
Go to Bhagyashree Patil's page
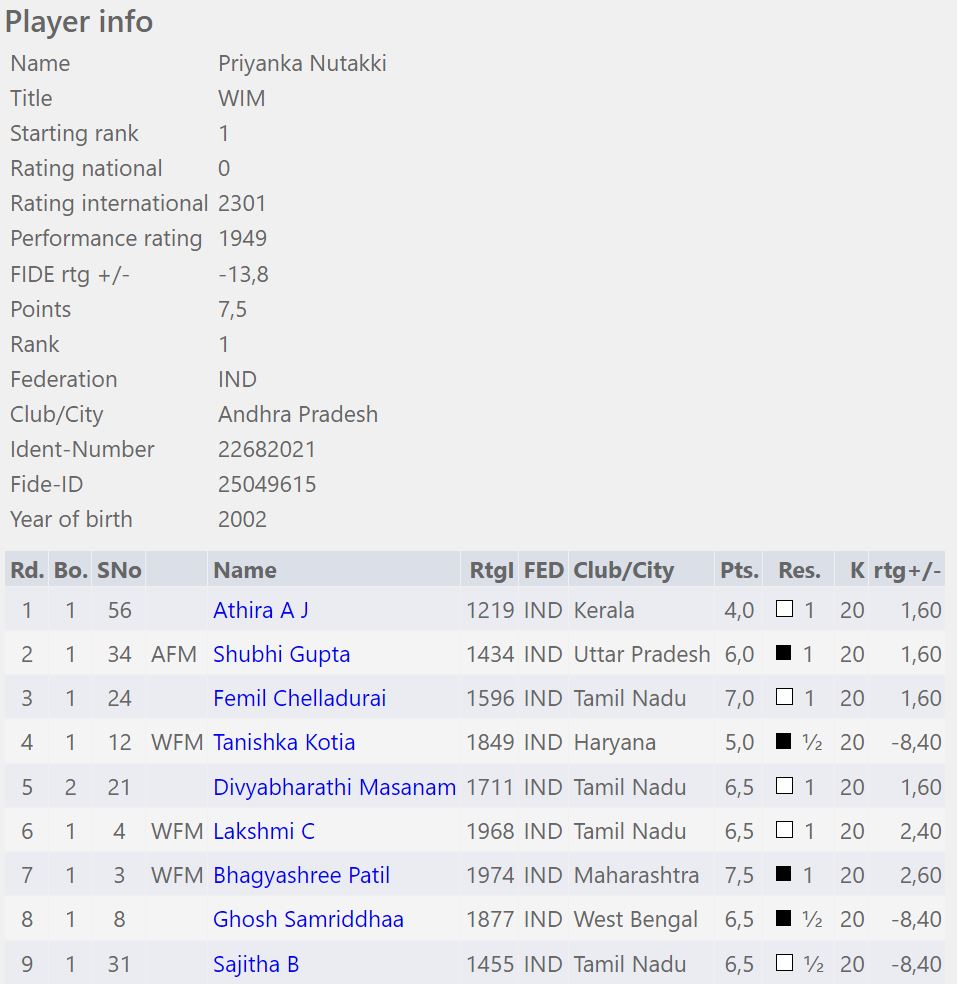pyautogui.click(x=301, y=875)
